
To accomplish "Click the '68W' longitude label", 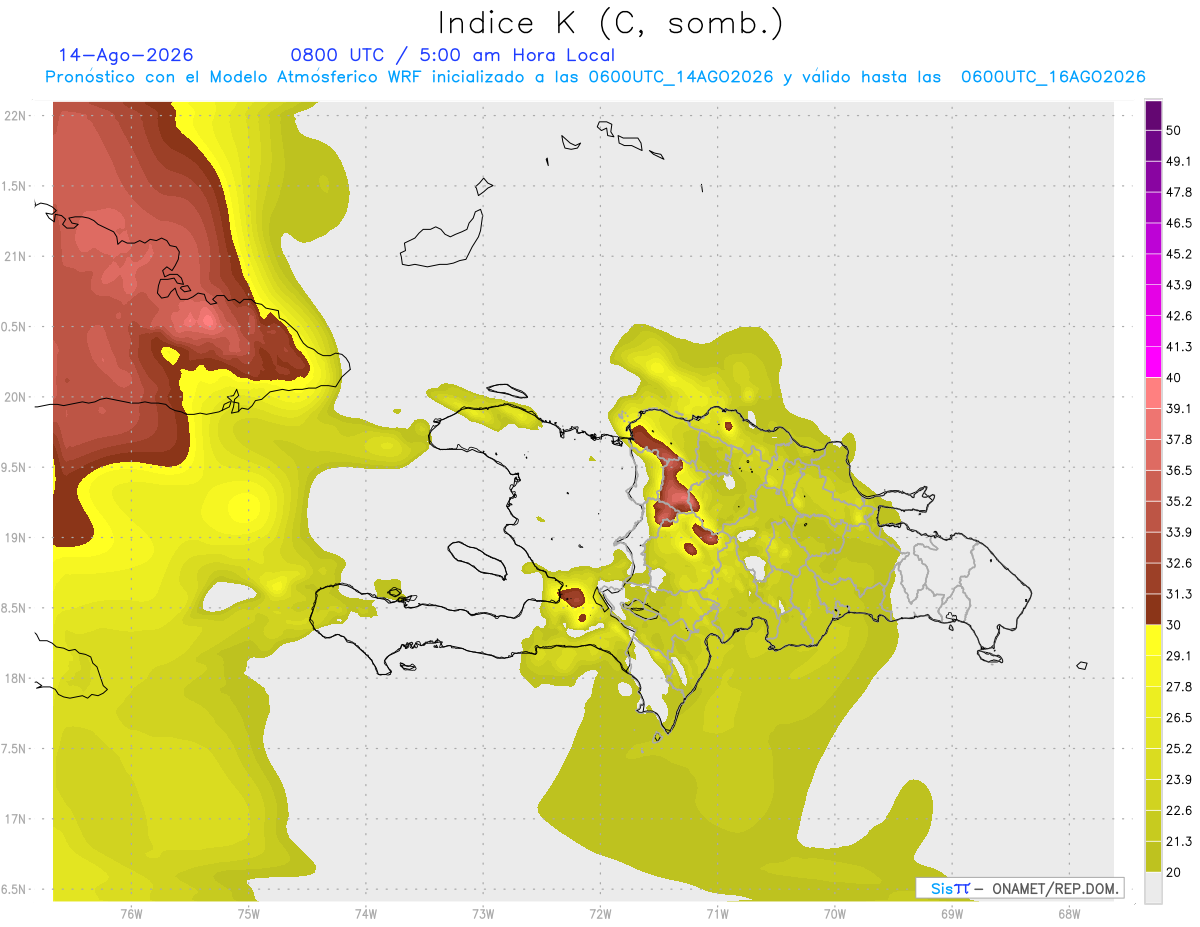I will coord(1068,913).
